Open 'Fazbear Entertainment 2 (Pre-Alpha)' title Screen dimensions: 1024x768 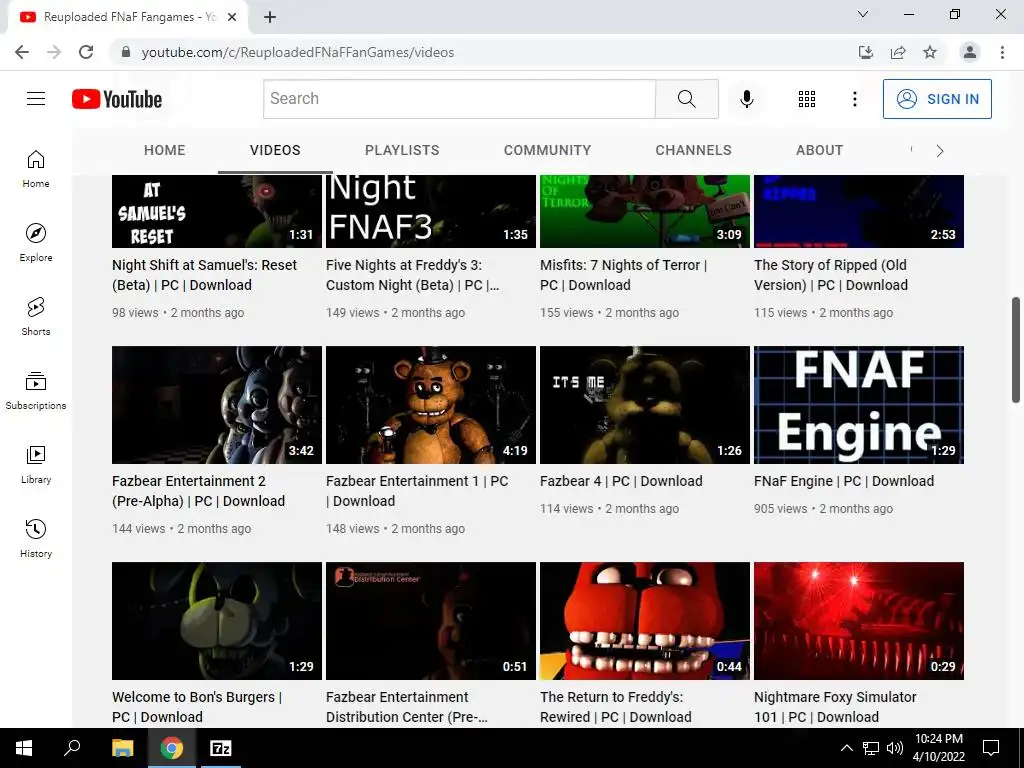199,491
